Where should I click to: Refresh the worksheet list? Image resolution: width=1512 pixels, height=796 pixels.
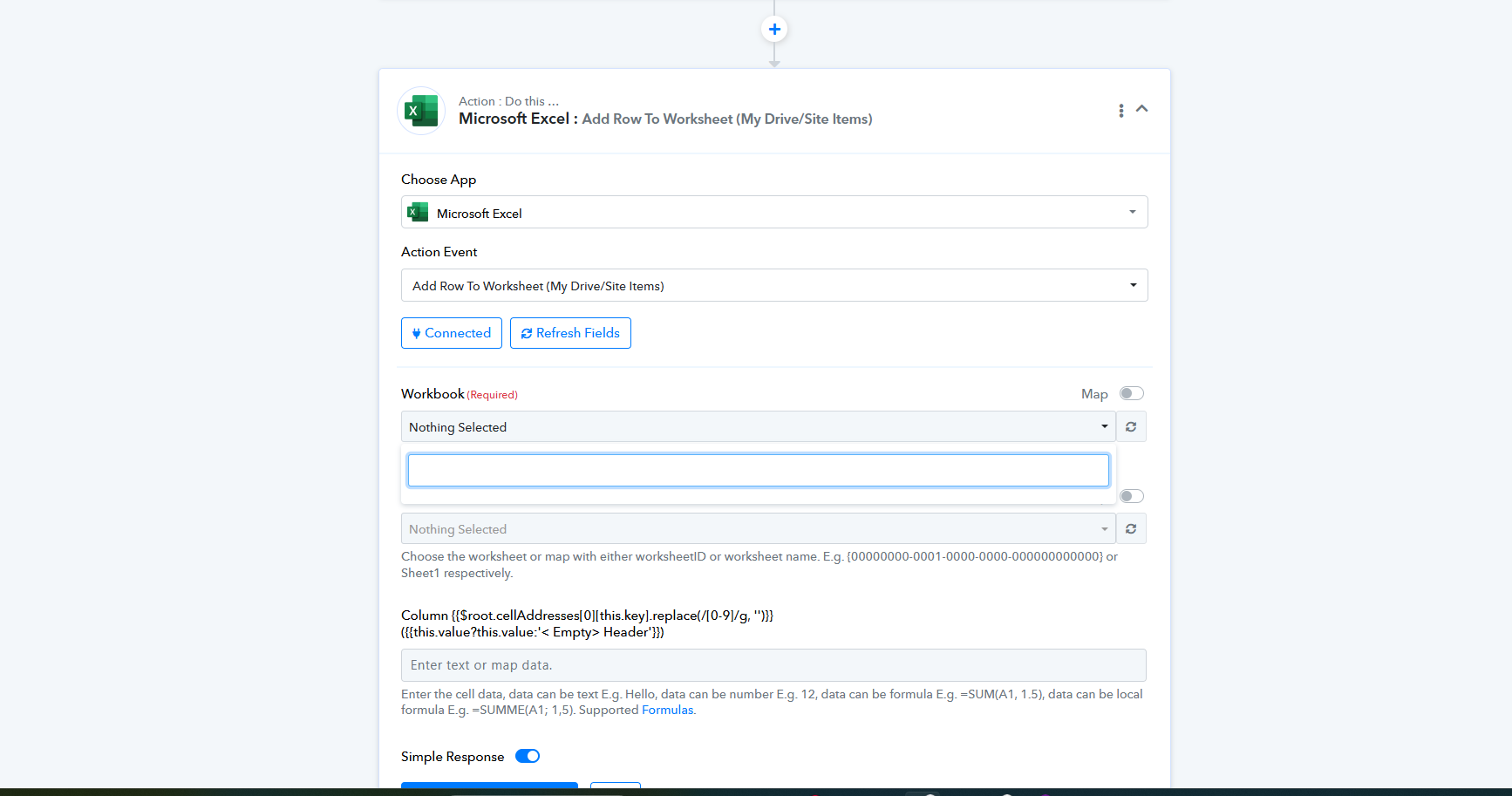coord(1131,528)
